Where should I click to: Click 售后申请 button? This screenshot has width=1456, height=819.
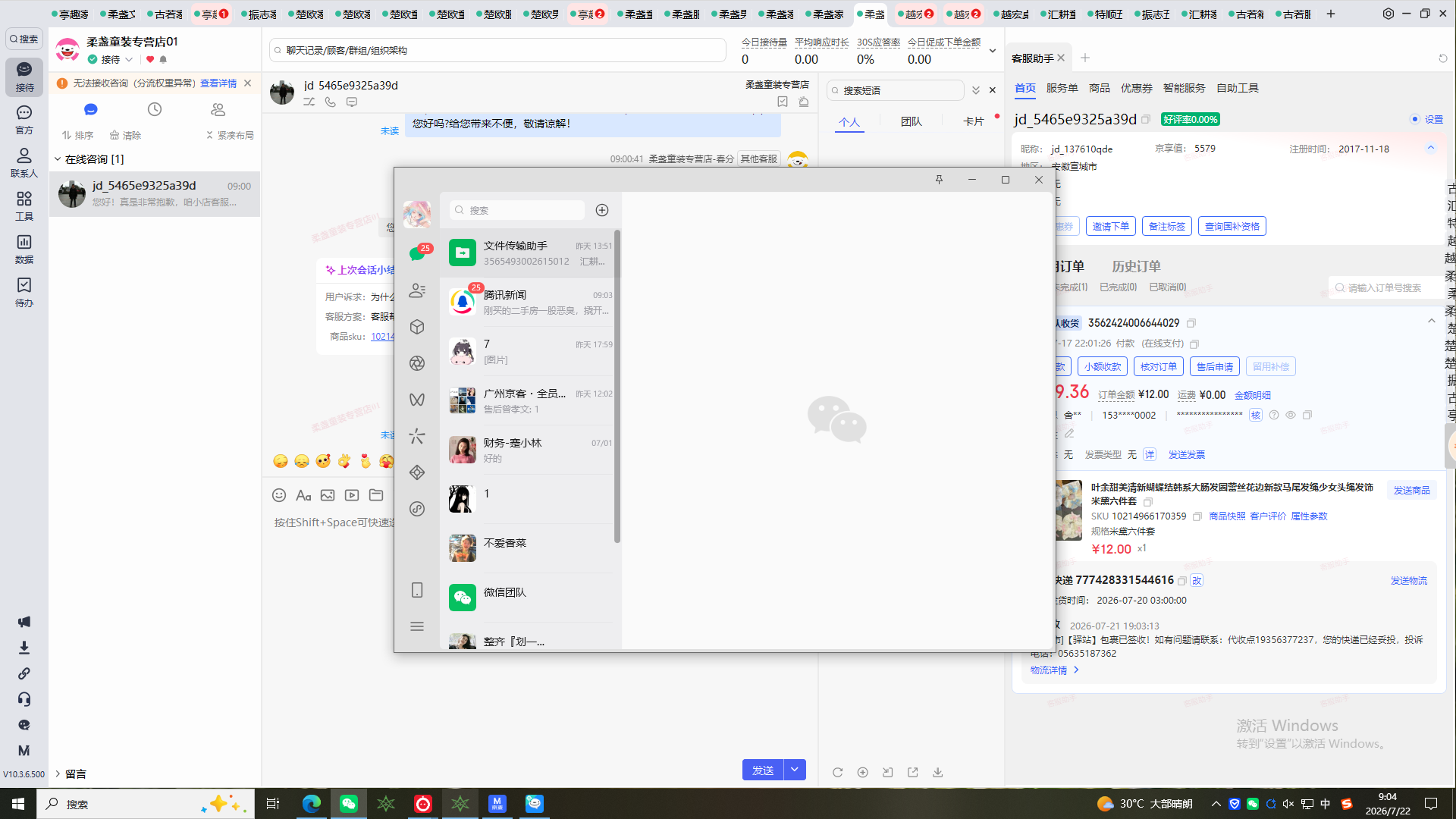[1215, 366]
